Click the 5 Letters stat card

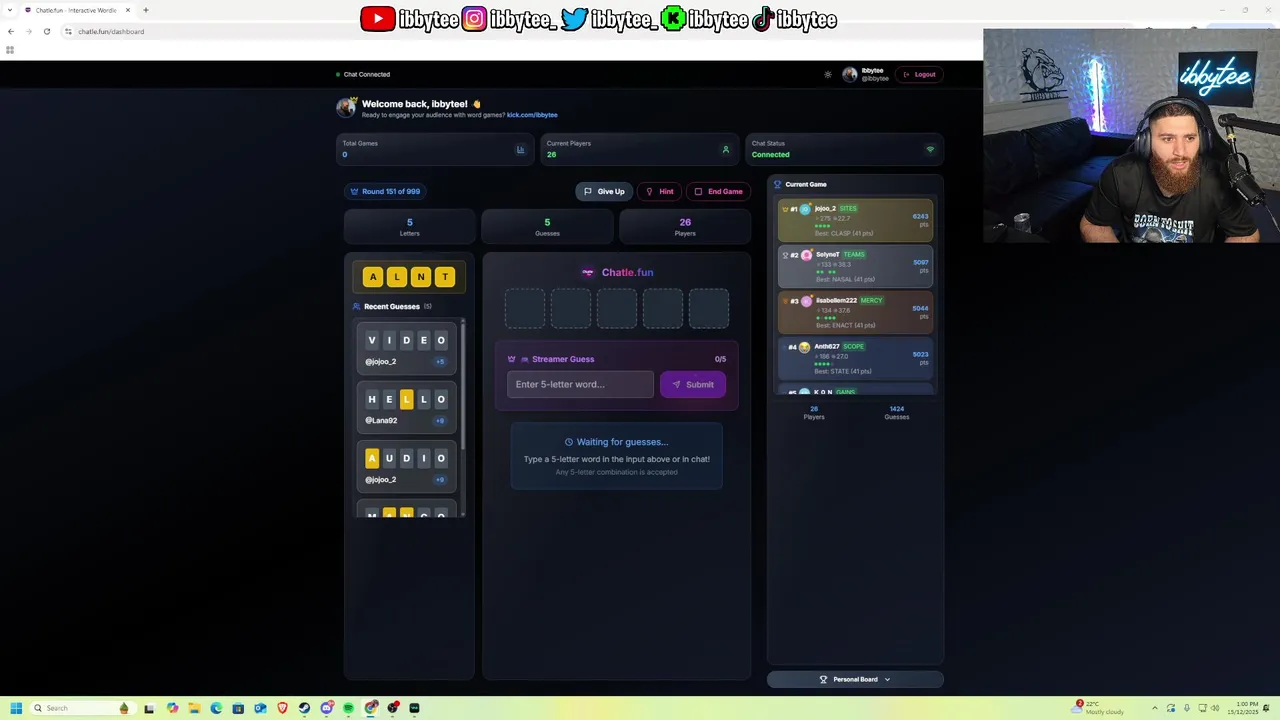(x=410, y=227)
